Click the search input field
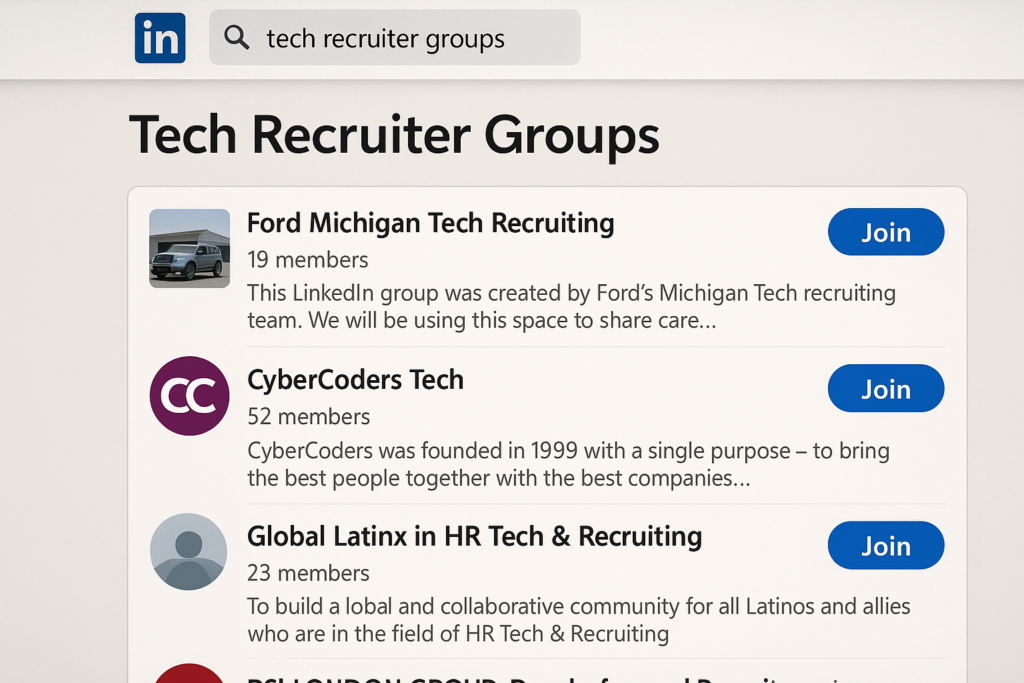The width and height of the screenshot is (1024, 683). coord(400,37)
